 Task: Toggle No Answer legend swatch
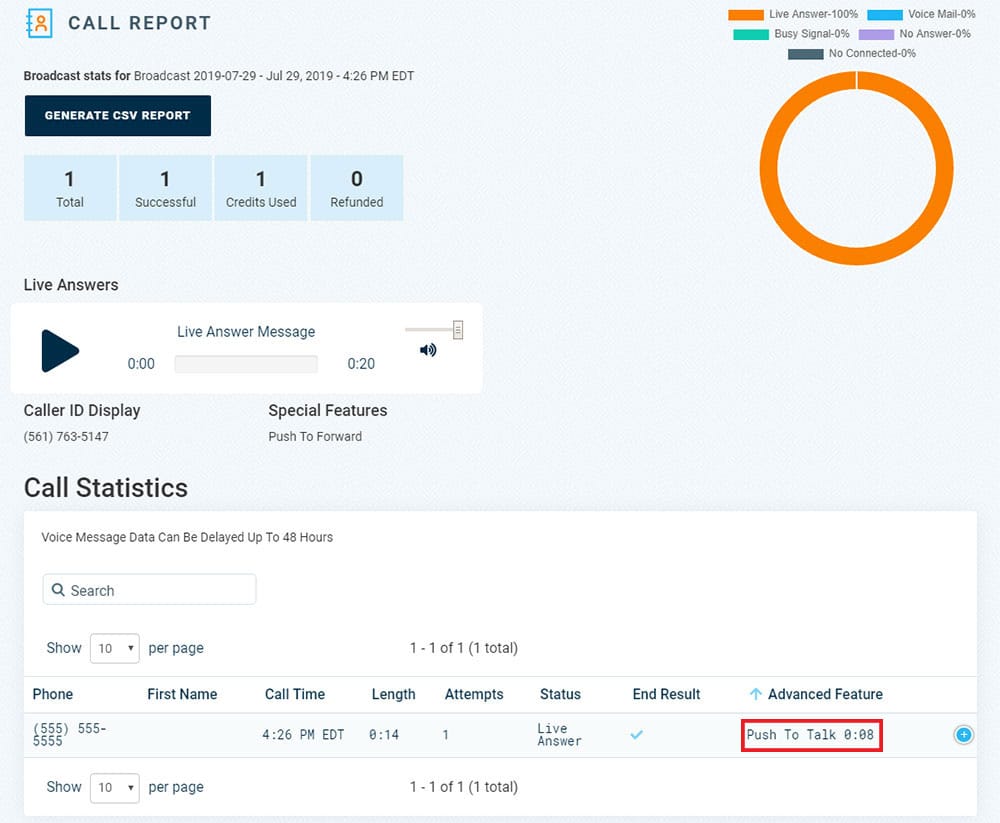[876, 34]
